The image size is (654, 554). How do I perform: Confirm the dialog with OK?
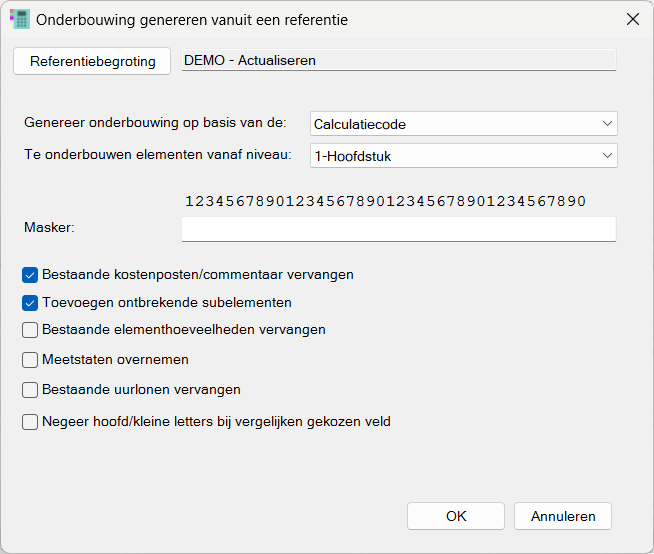[x=456, y=516]
